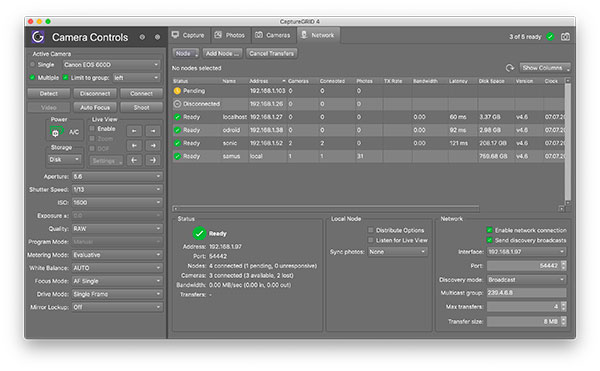Click the CaptureGRID logo icon

click(38, 37)
